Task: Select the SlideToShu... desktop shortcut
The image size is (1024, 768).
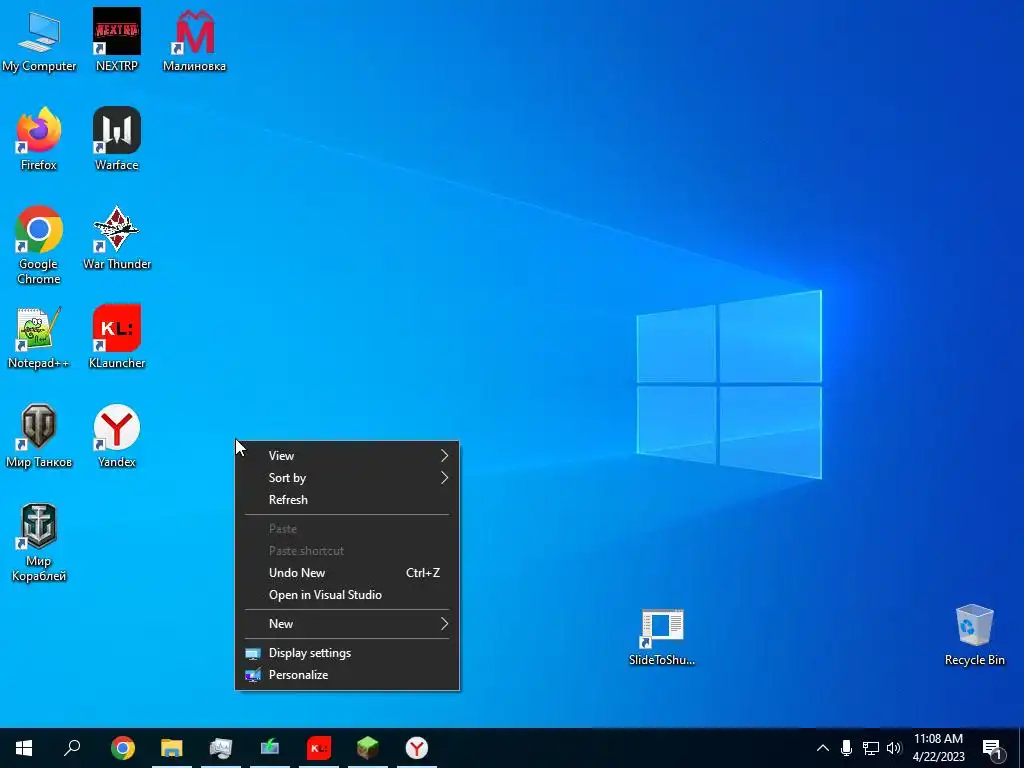Action: (x=662, y=637)
